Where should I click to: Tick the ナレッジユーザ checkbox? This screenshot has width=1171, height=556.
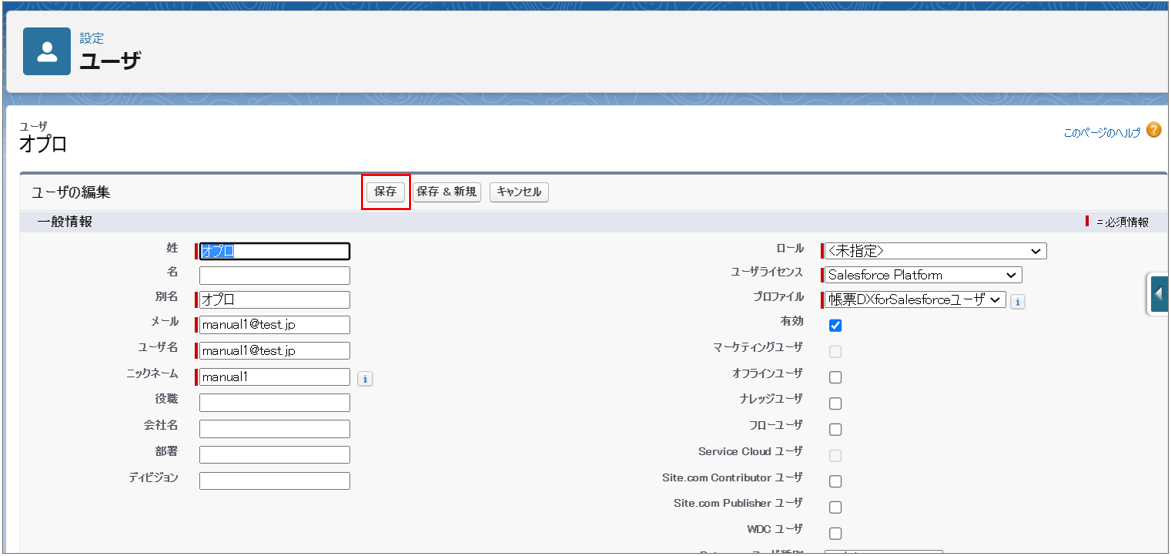point(835,403)
